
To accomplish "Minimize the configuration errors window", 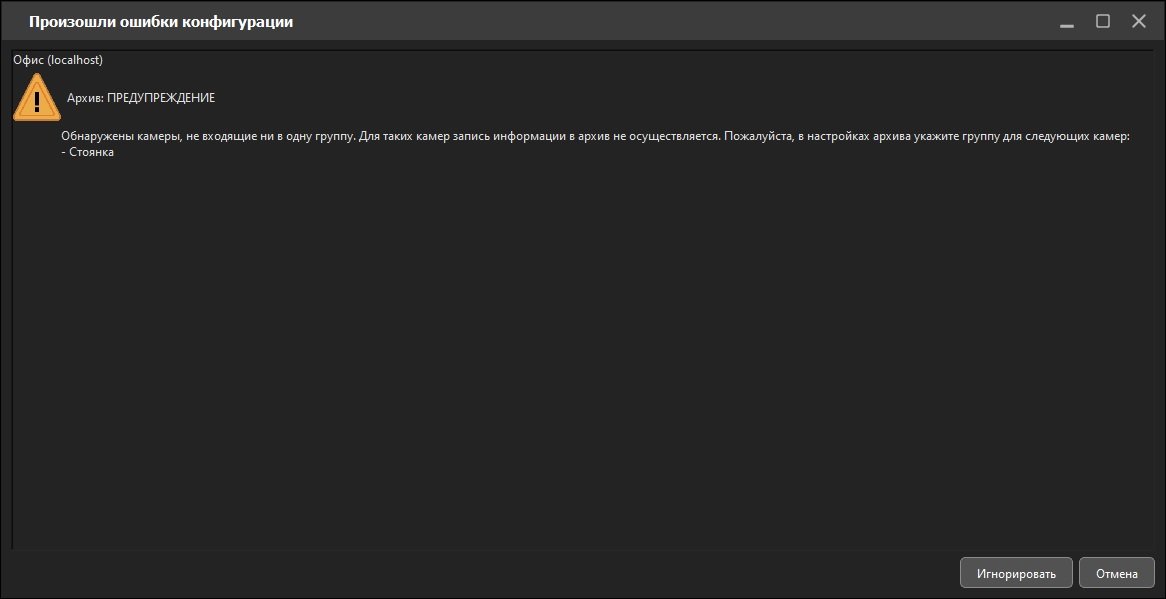I will coord(1067,22).
